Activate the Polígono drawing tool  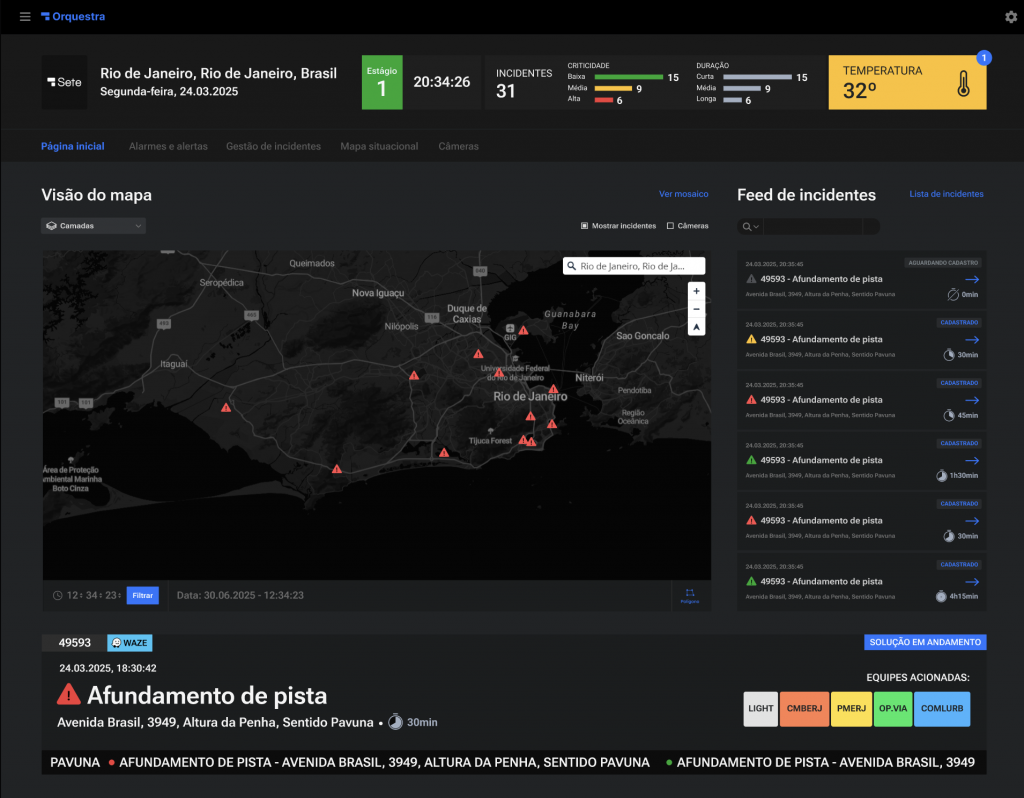pos(690,595)
